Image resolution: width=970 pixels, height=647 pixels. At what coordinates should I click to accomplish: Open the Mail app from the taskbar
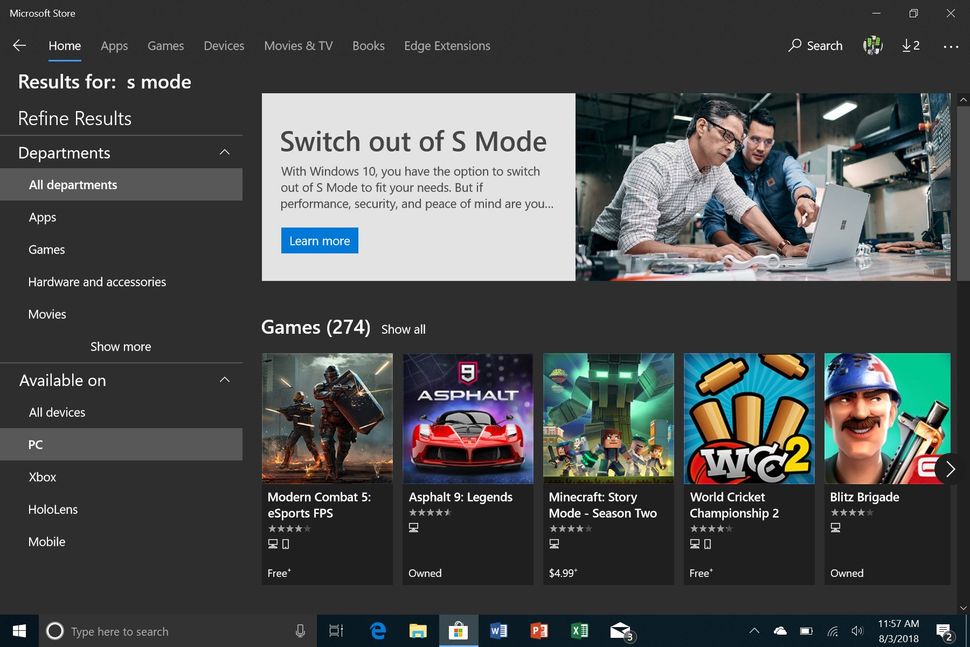[x=620, y=631]
